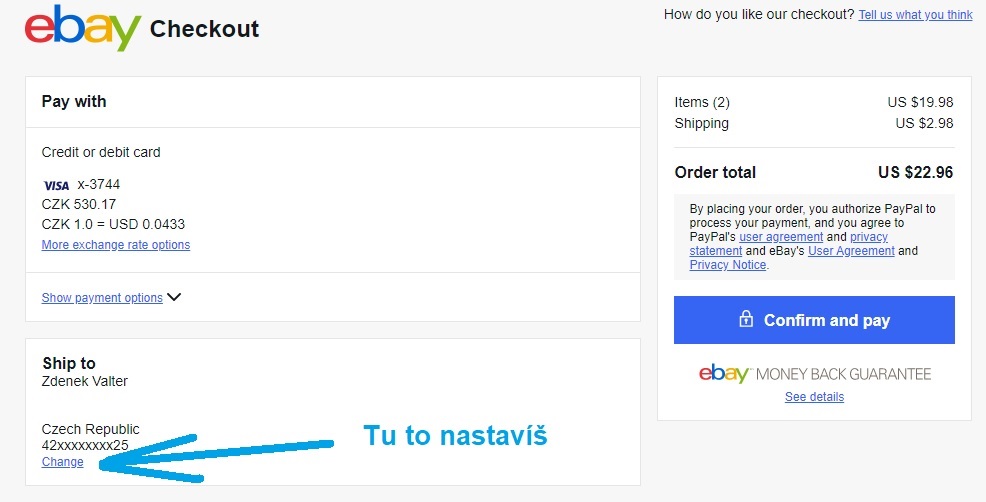
Task: Open More exchange rate options
Action: pos(116,245)
